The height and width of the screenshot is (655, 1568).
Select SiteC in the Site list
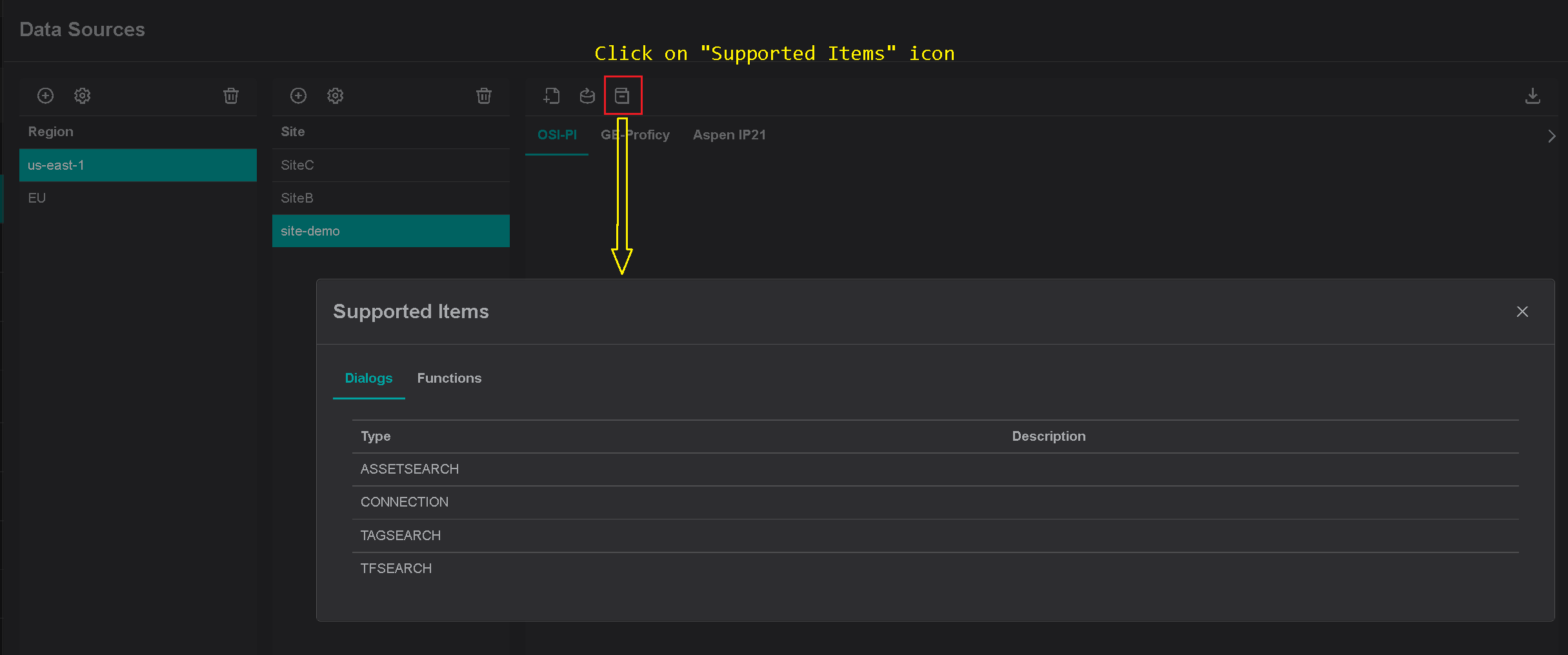coord(391,165)
